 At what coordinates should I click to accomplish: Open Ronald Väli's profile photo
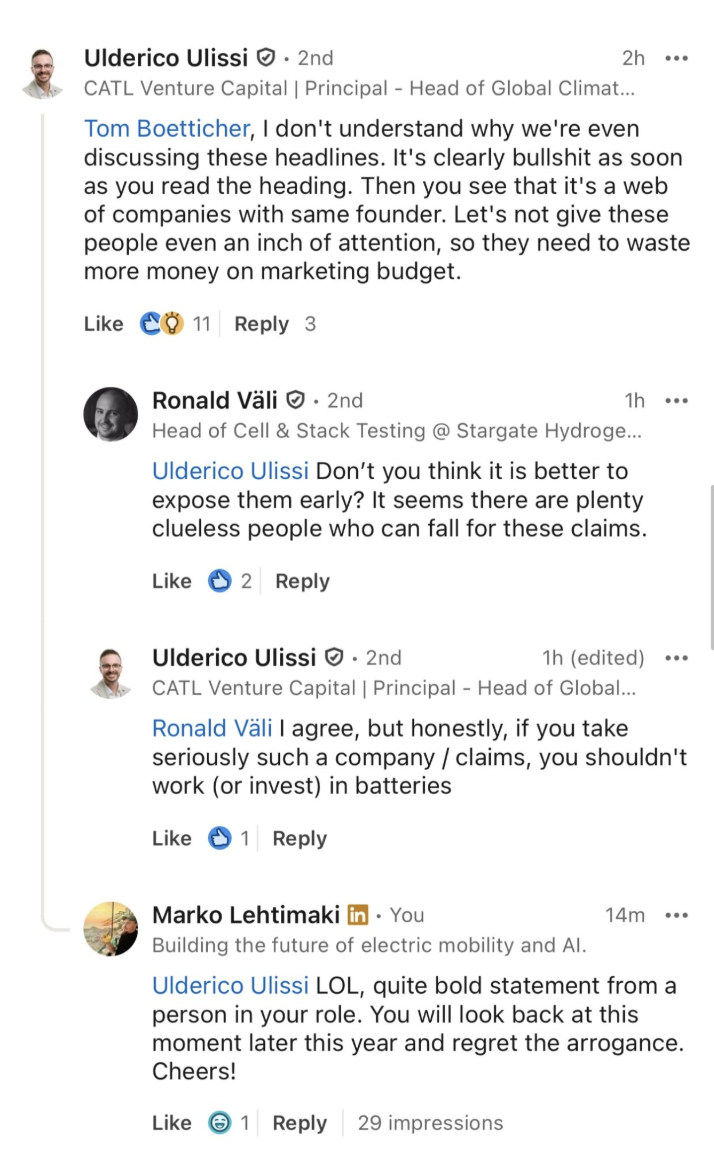pyautogui.click(x=110, y=414)
